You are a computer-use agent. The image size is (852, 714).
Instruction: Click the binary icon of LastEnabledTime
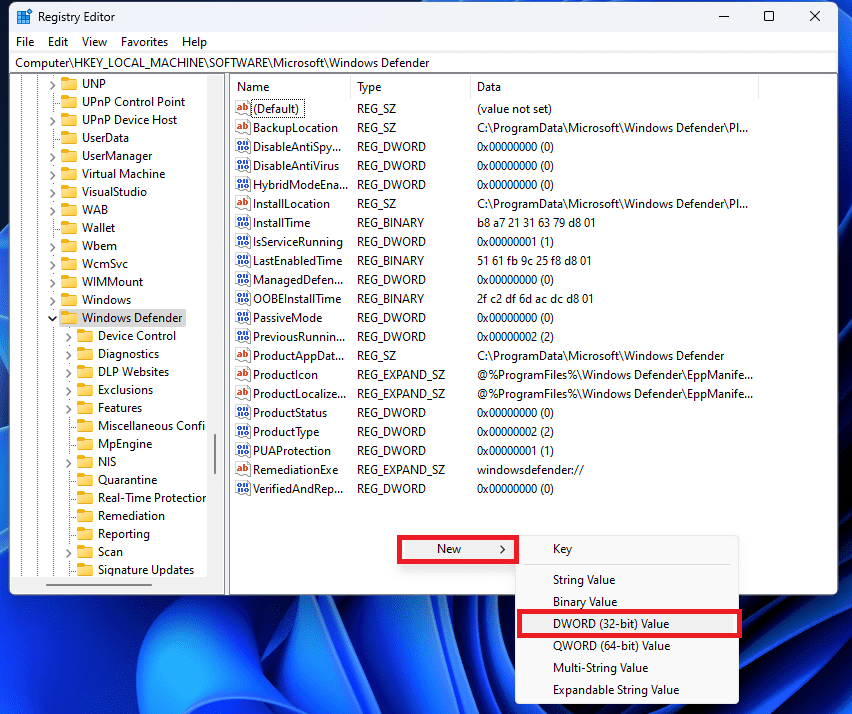(242, 261)
